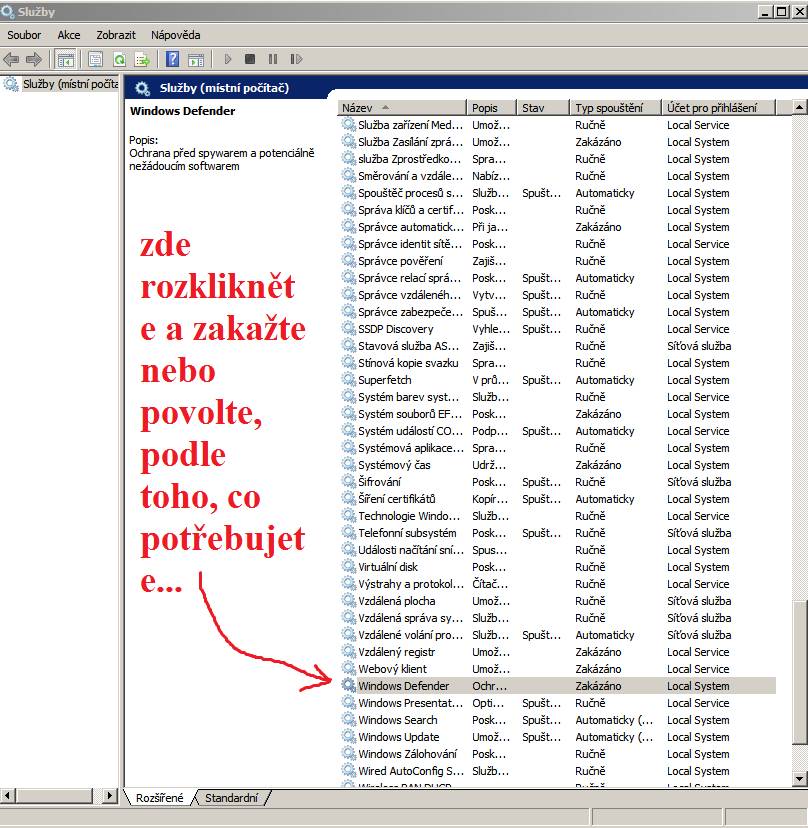Open the Akce menu
Viewport: 808px width, 828px height.
[x=69, y=35]
